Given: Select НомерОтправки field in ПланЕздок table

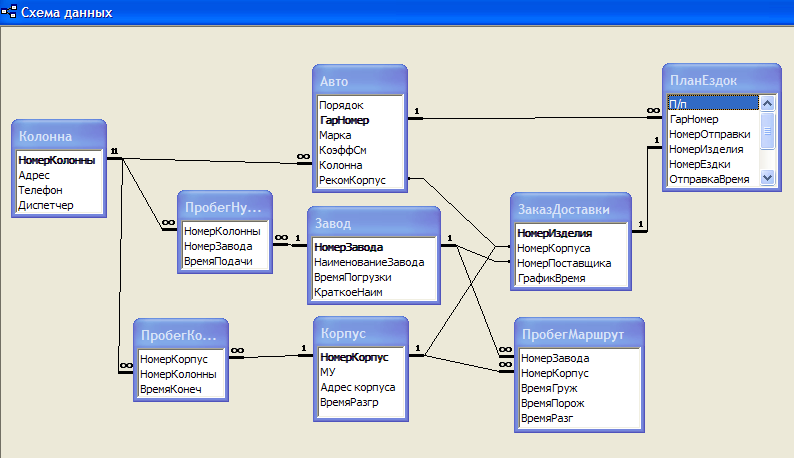Looking at the screenshot, I should tap(713, 134).
